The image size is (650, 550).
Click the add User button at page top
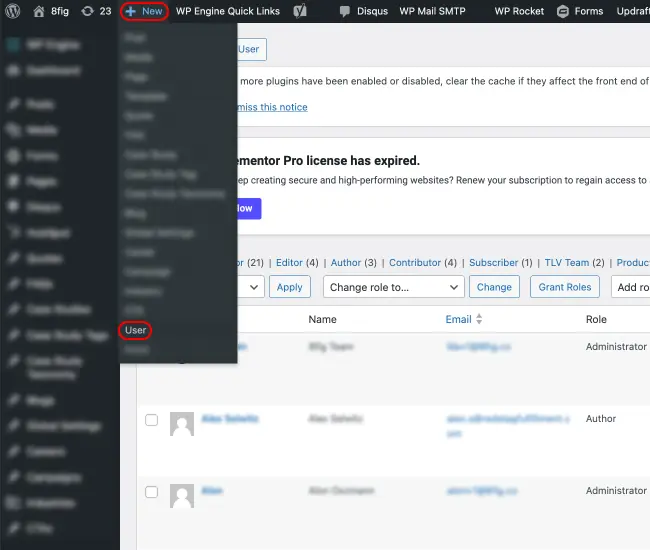(252, 49)
